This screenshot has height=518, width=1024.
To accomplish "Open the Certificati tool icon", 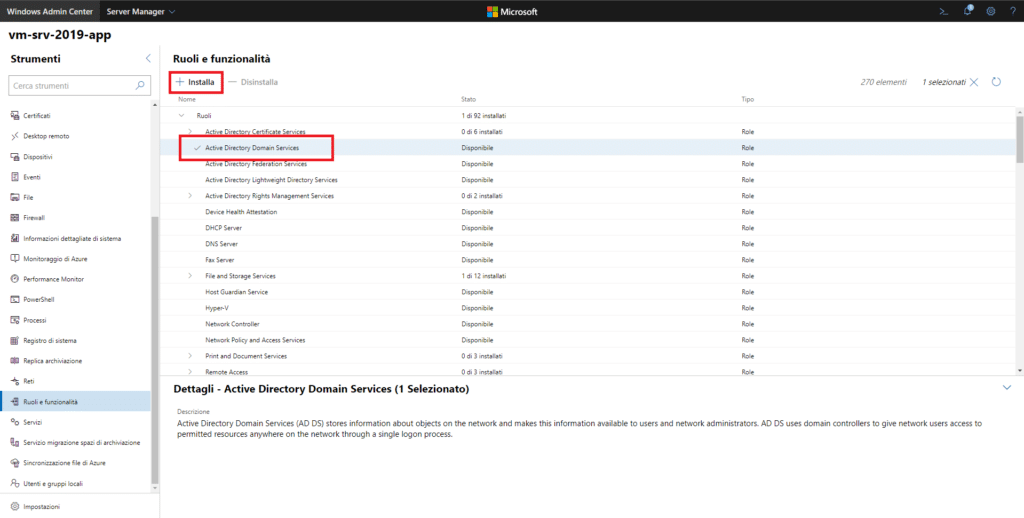I will (15, 116).
